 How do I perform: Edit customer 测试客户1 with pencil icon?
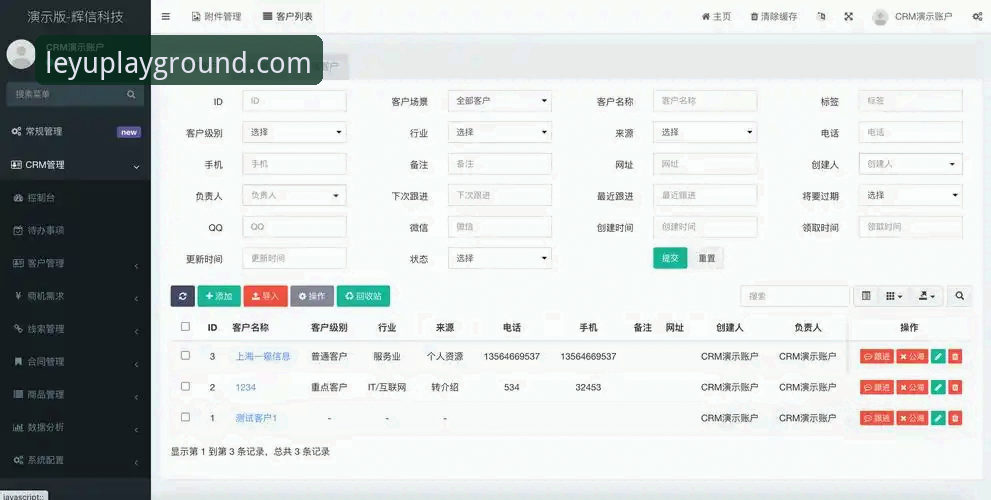(x=938, y=418)
